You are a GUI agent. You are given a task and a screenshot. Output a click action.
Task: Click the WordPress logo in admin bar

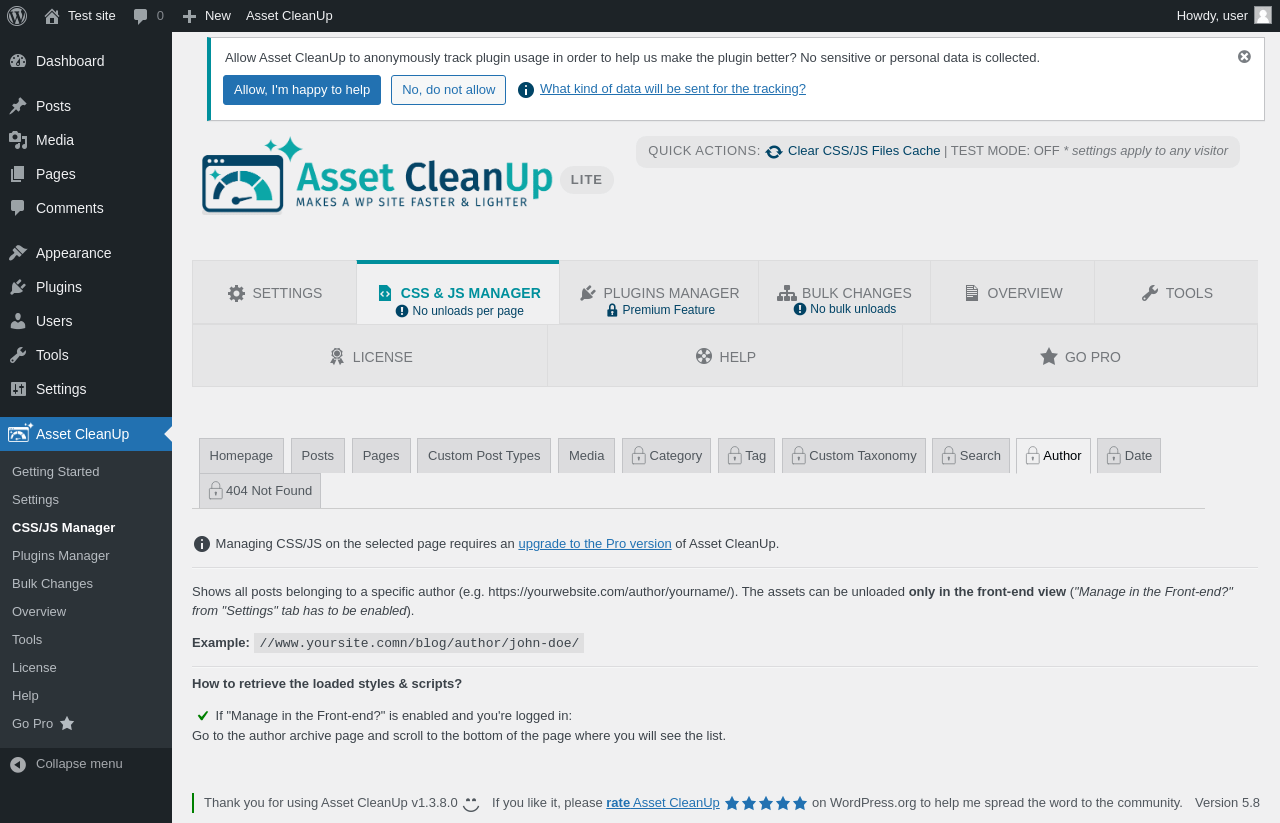(x=17, y=15)
